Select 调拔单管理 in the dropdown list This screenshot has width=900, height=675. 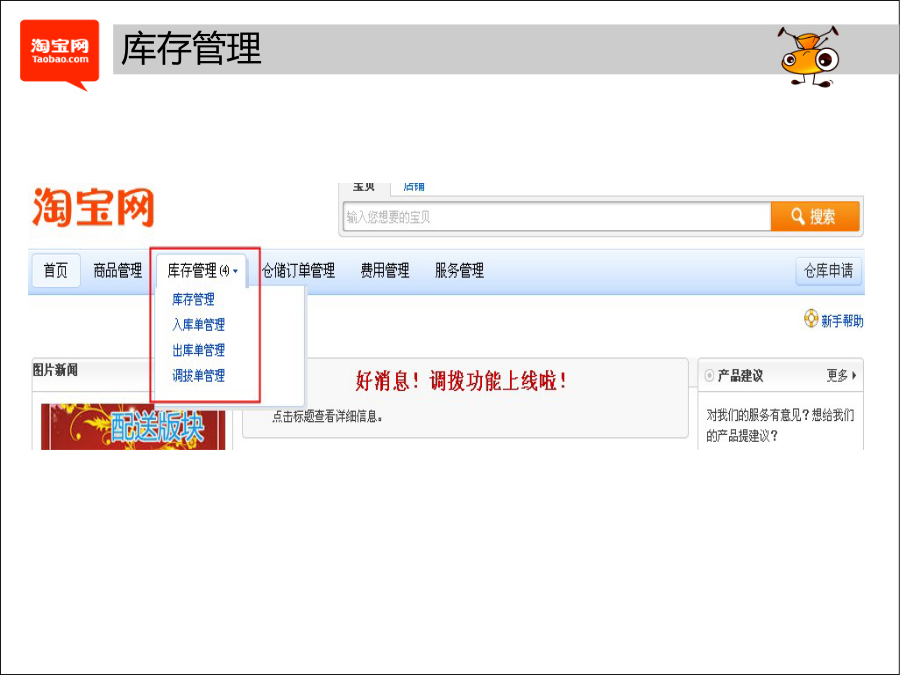point(199,376)
